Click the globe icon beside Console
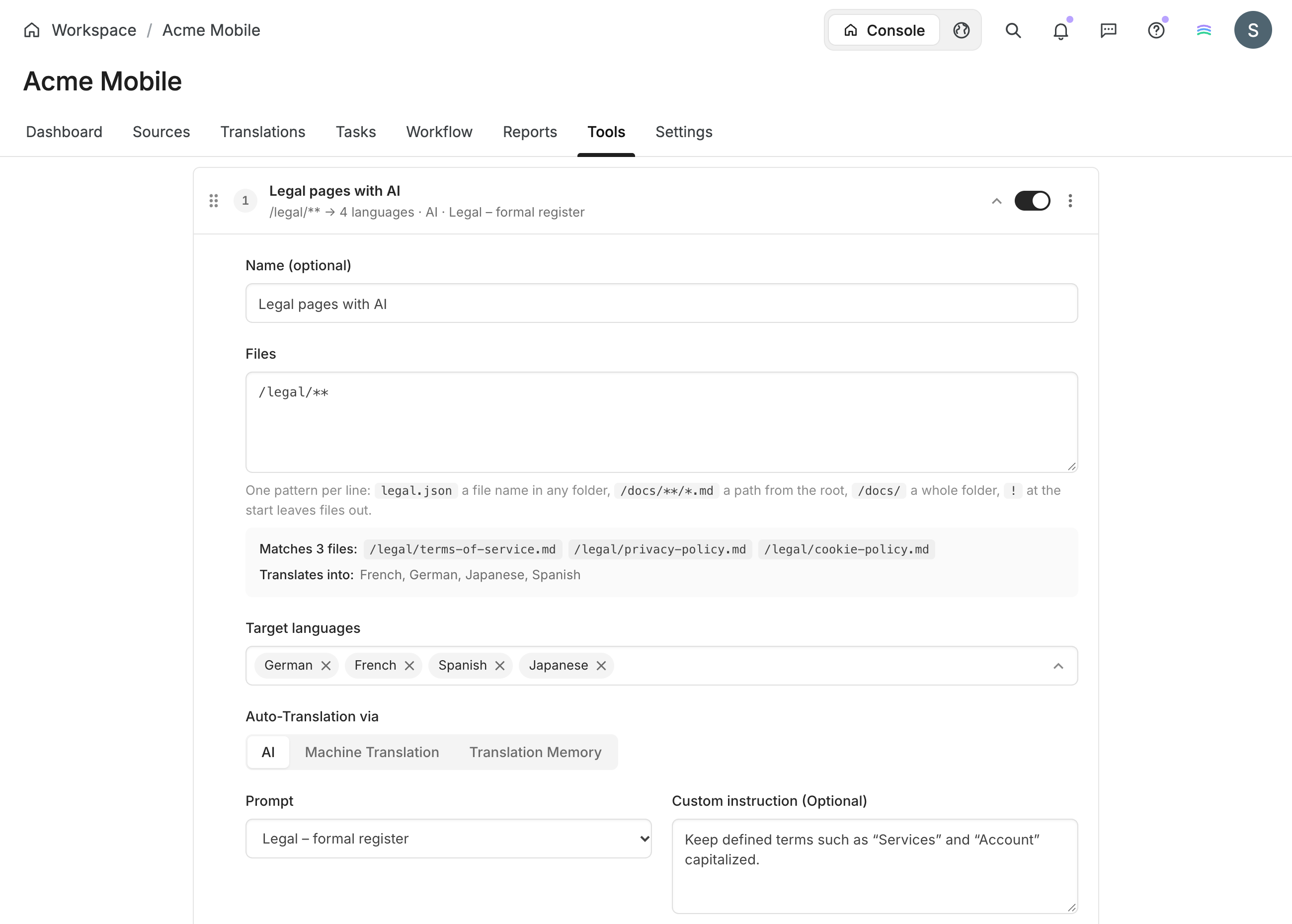 point(962,30)
